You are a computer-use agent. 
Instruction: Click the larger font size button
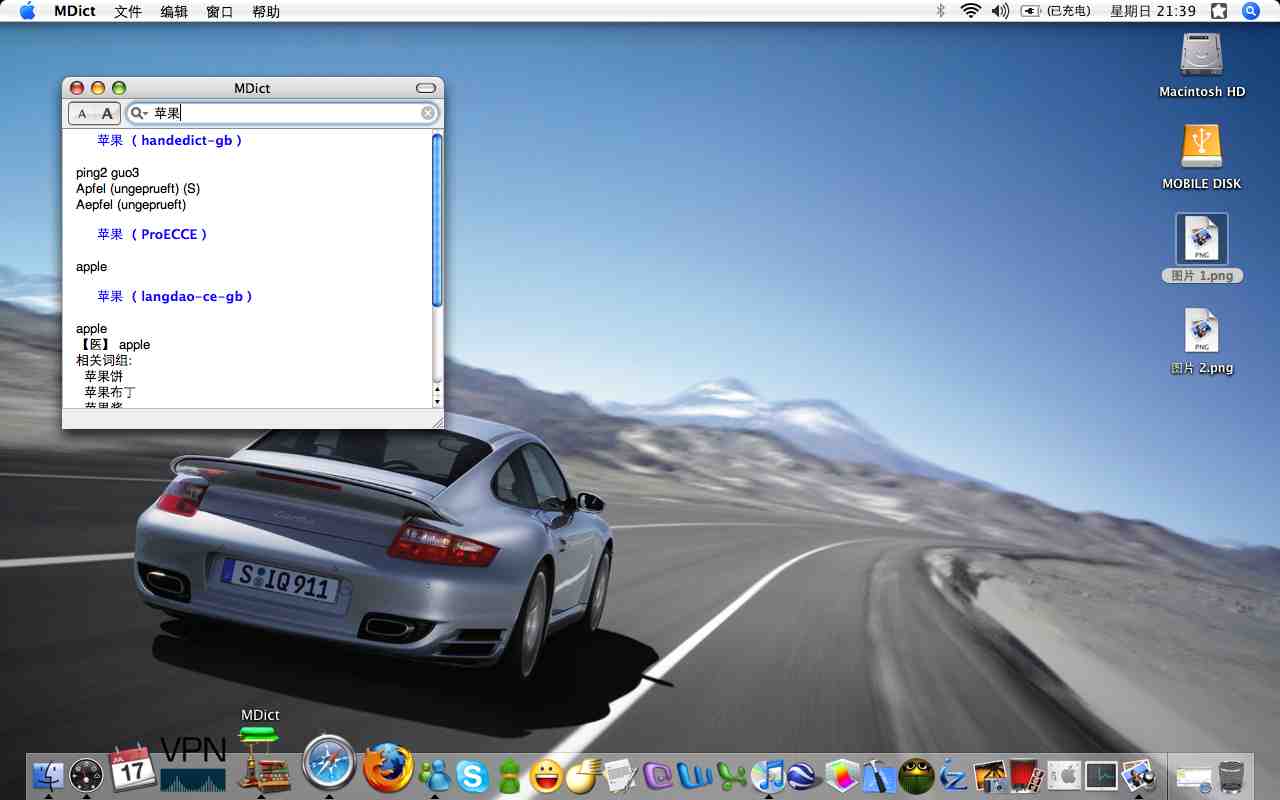pyautogui.click(x=108, y=114)
